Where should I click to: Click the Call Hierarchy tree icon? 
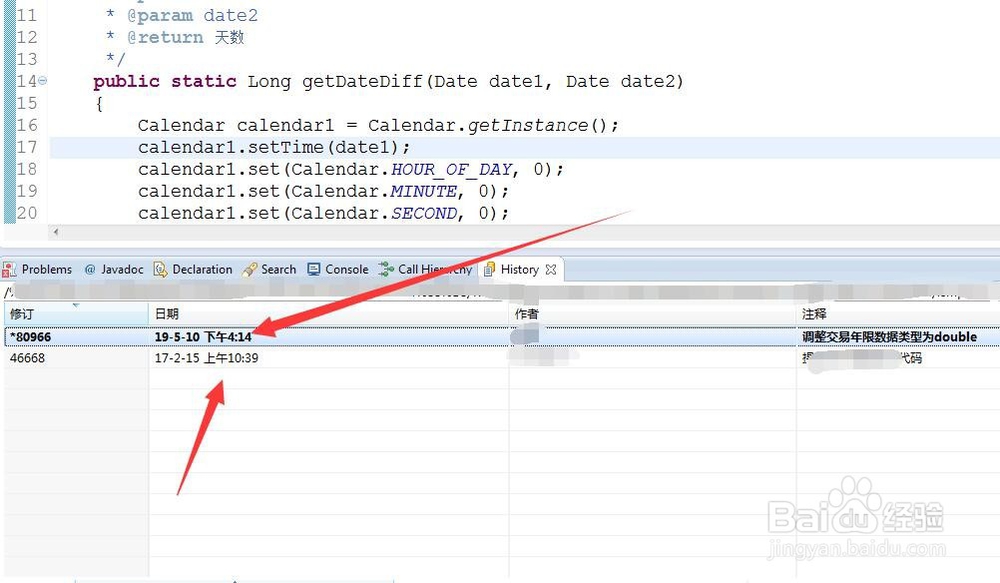point(386,270)
